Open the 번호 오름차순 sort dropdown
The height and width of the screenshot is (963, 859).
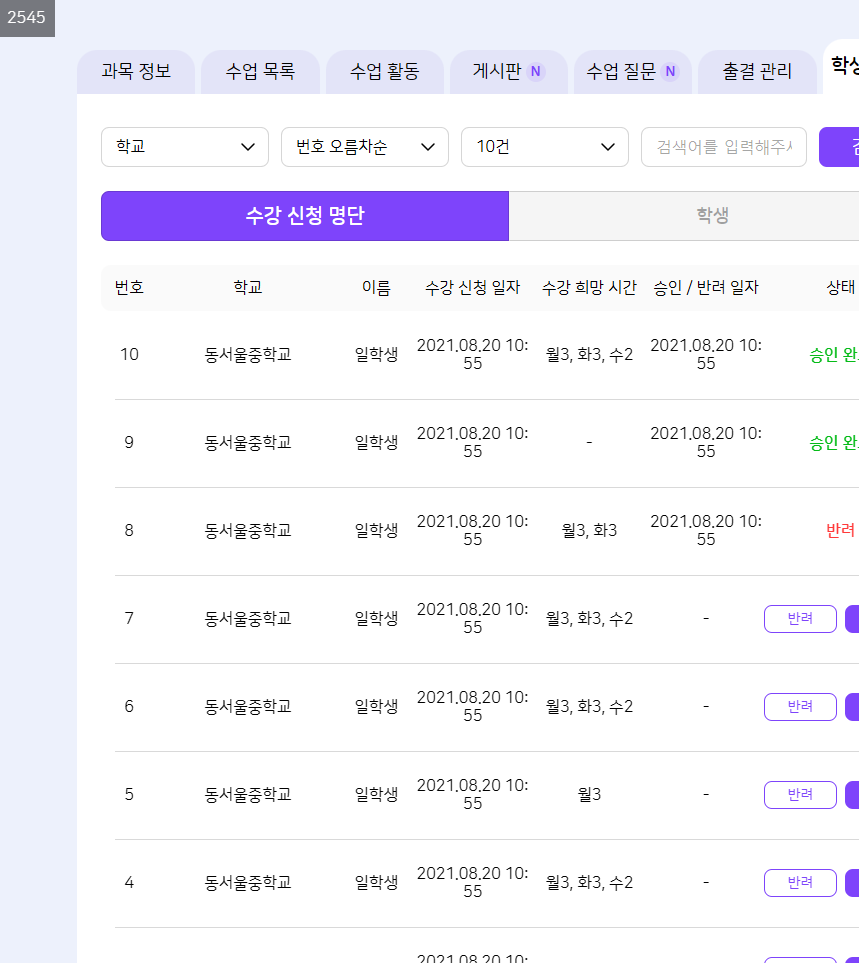365,147
